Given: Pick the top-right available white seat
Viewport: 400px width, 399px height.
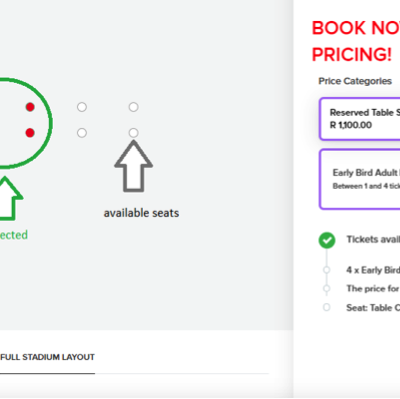Looking at the screenshot, I should click(133, 107).
